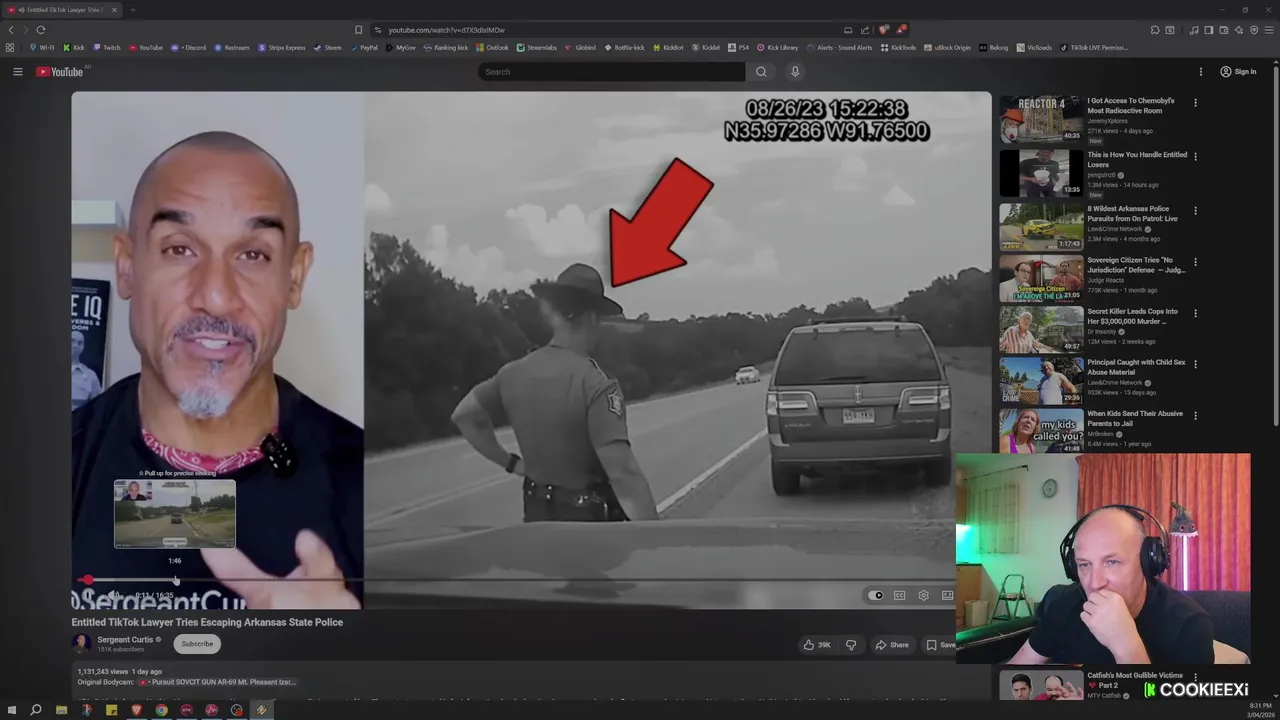Open the Sergeant Curtis channel avatar
This screenshot has width=1280, height=720.
(x=81, y=643)
